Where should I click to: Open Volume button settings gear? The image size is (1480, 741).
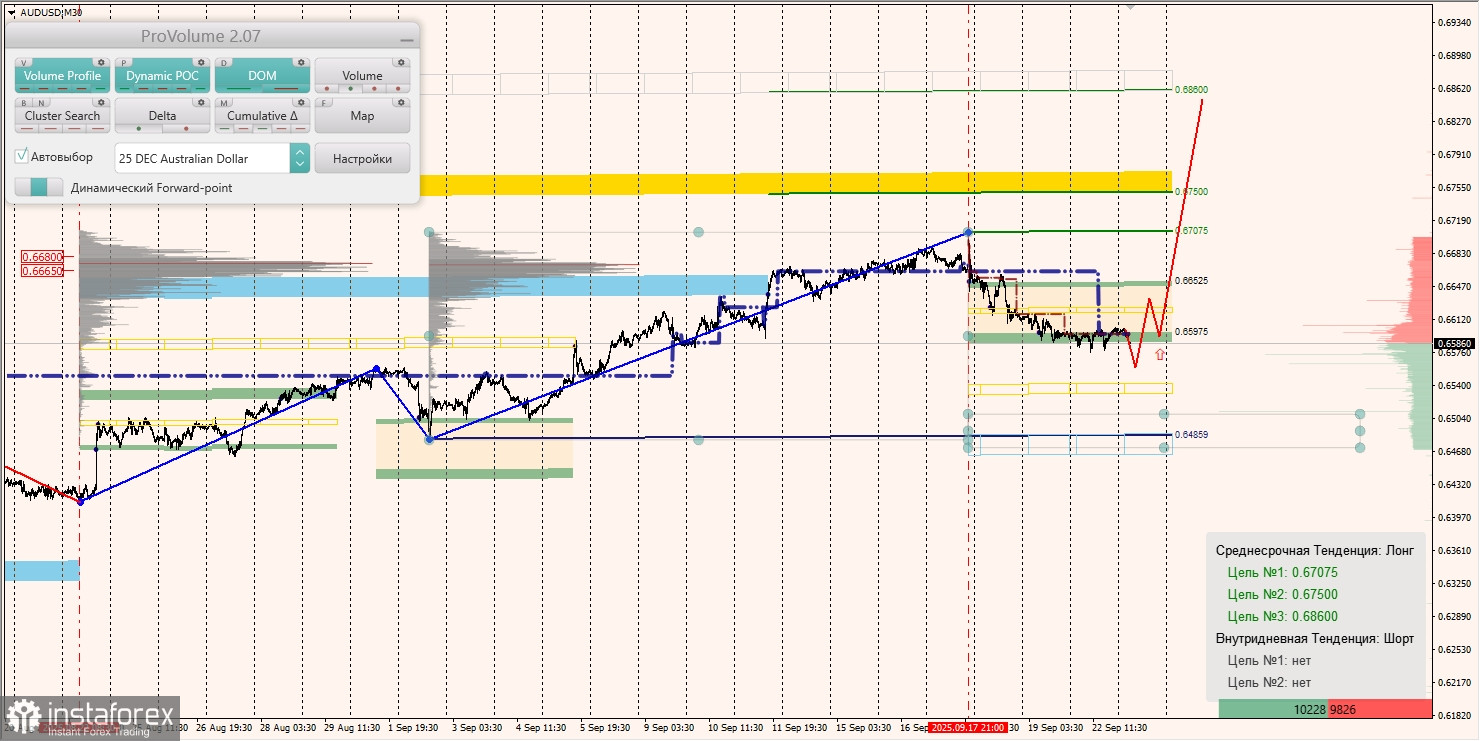coord(401,62)
